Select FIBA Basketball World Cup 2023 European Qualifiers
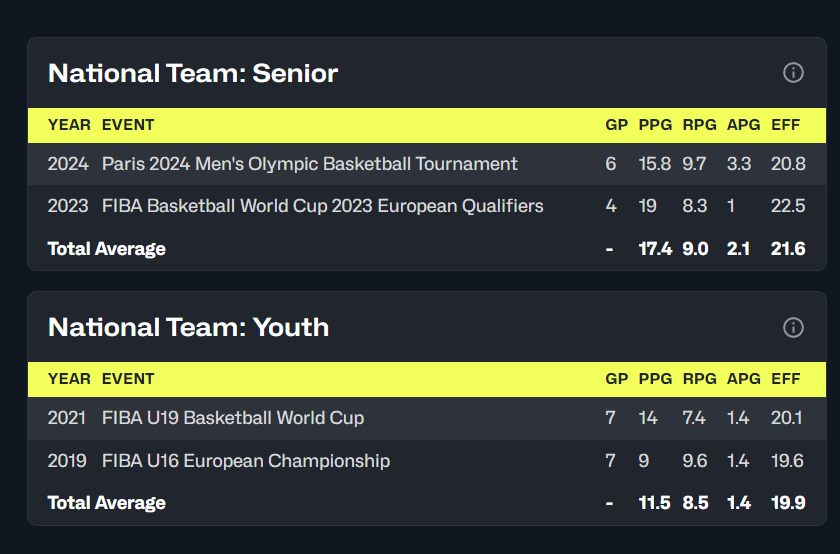The image size is (840, 554). click(x=322, y=206)
